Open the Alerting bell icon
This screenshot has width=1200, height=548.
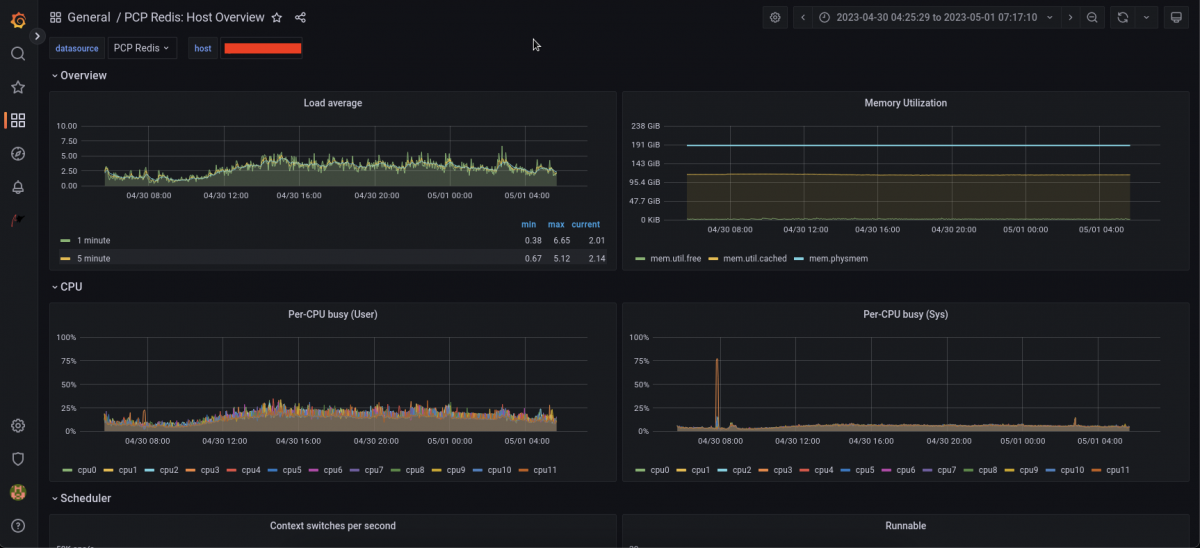17,187
